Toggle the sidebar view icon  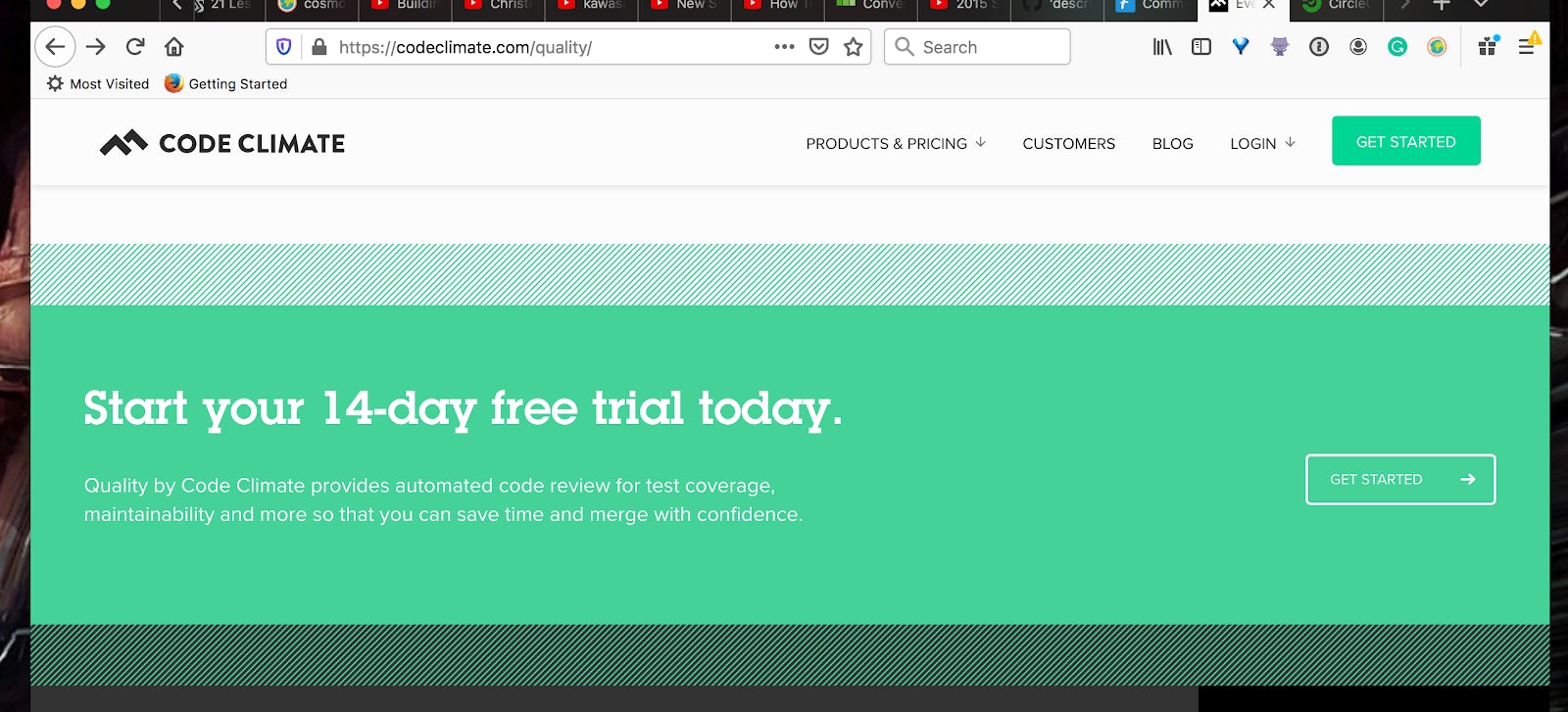(x=1201, y=47)
